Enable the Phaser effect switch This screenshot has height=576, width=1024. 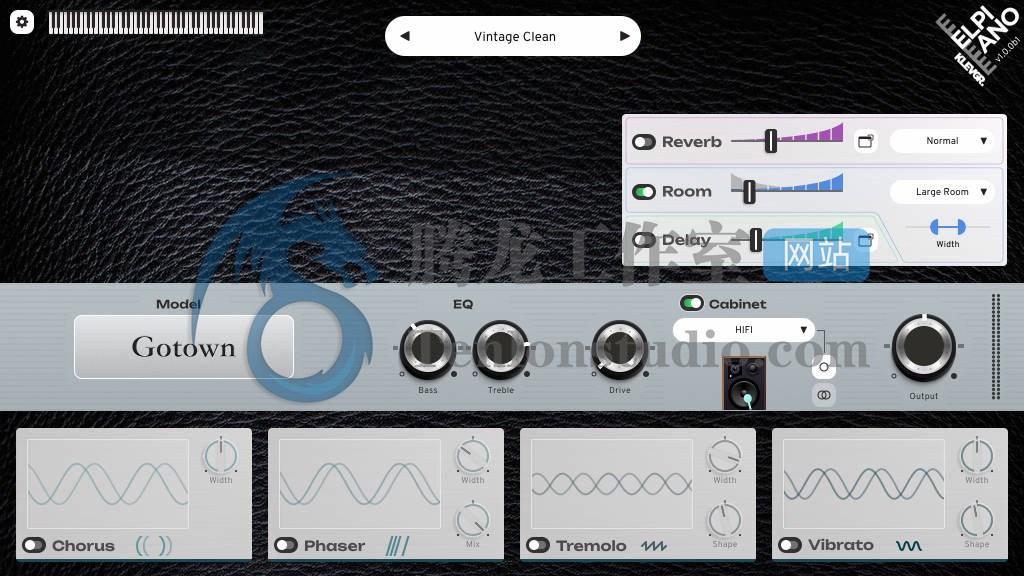click(x=286, y=545)
